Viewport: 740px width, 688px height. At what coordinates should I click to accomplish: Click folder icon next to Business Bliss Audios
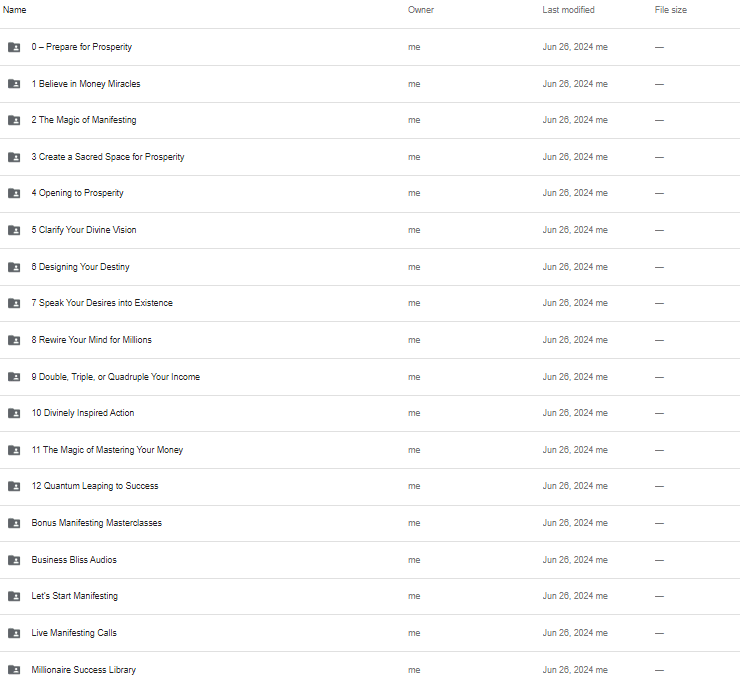(14, 560)
